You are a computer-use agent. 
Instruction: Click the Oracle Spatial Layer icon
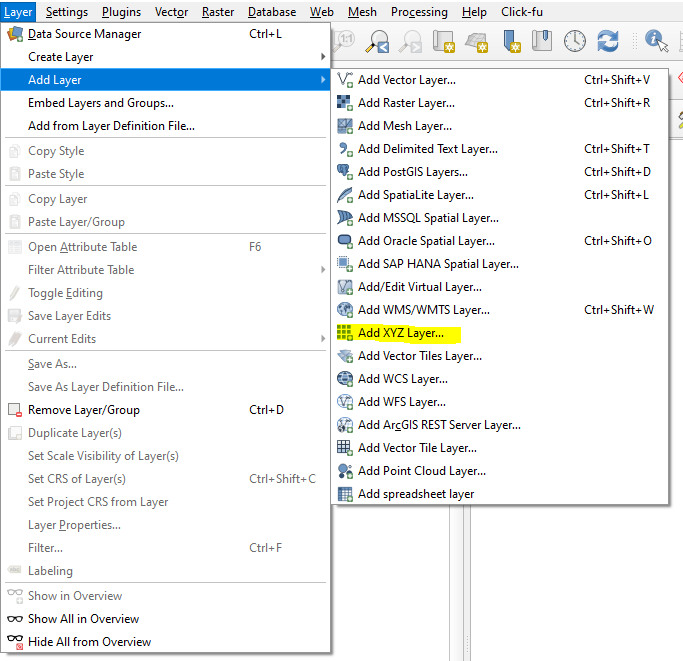(345, 241)
